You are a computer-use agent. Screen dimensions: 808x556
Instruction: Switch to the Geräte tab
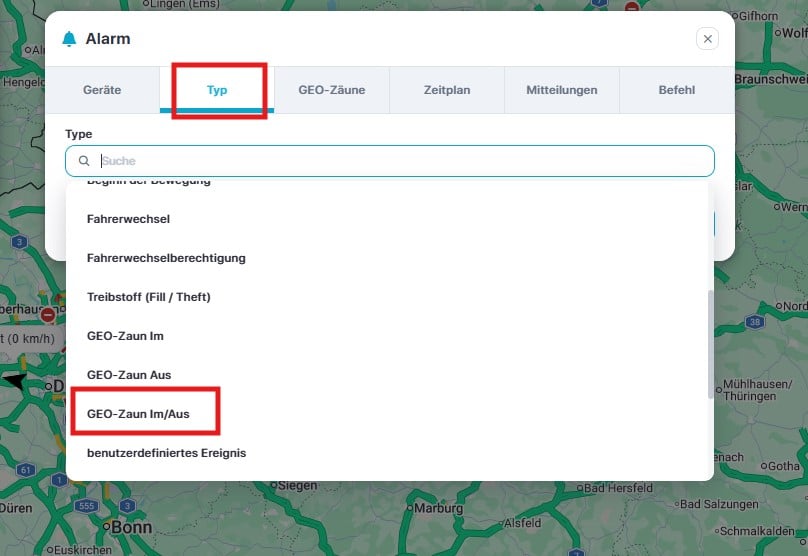click(x=102, y=90)
